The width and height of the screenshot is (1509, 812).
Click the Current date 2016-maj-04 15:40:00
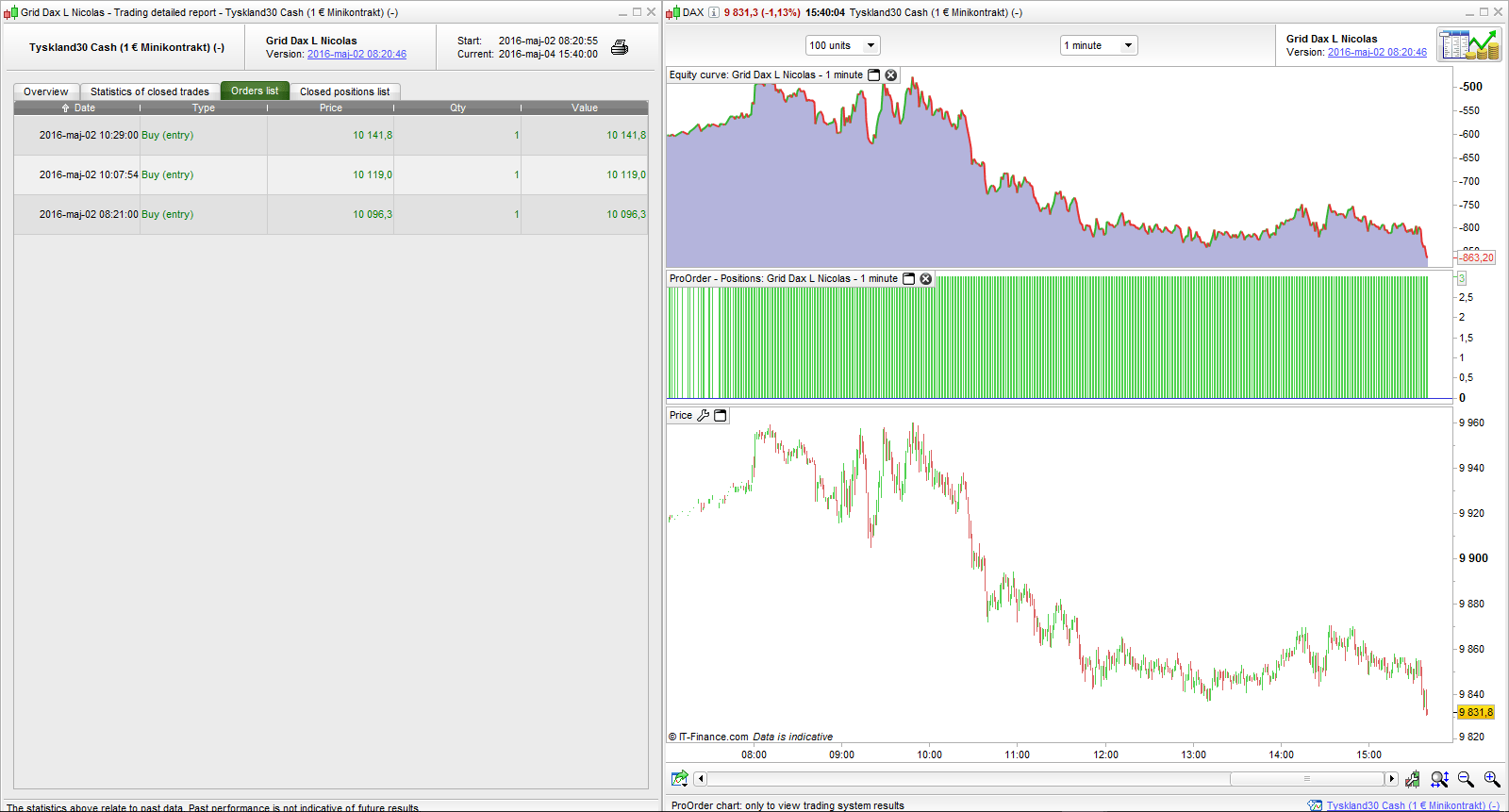point(548,54)
